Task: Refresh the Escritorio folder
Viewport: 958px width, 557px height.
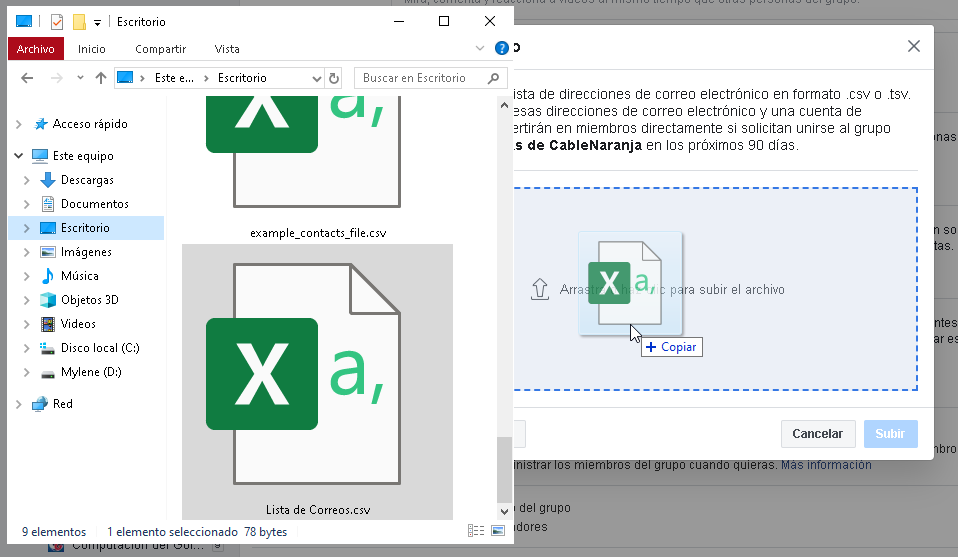Action: click(334, 78)
